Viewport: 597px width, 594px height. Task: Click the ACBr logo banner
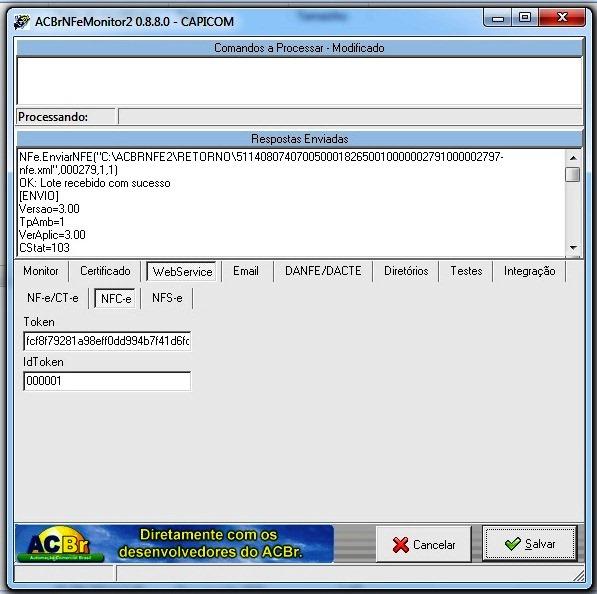point(174,544)
